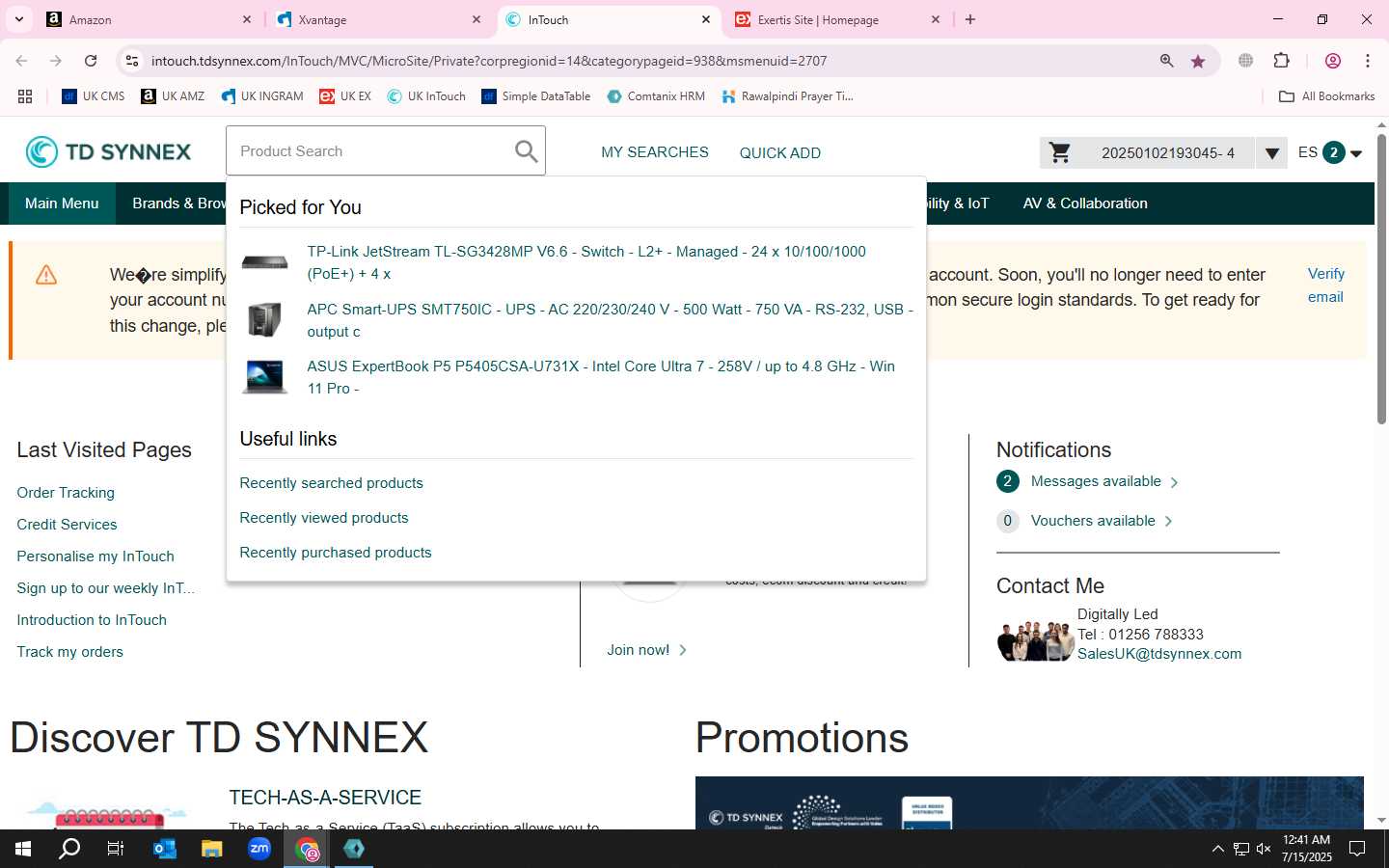Screen dimensions: 1389x868
Task: Open Recently viewed products
Action: 324,518
